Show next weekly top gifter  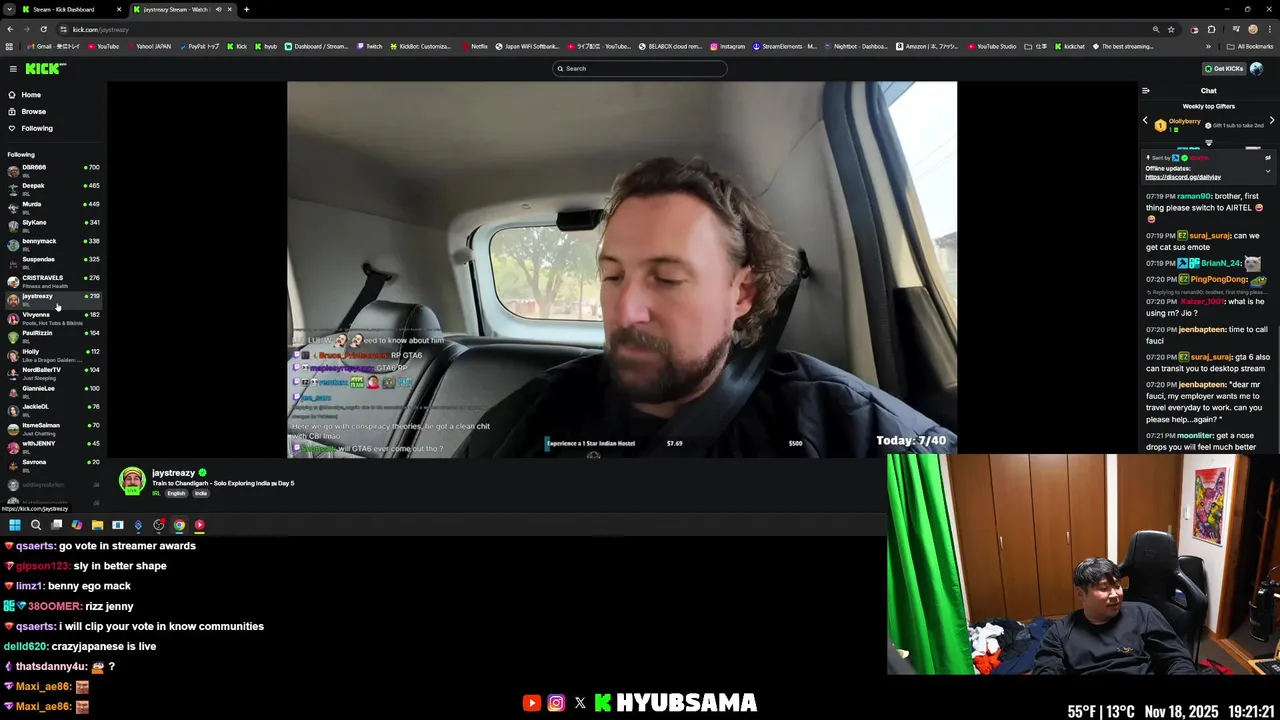tap(1272, 120)
